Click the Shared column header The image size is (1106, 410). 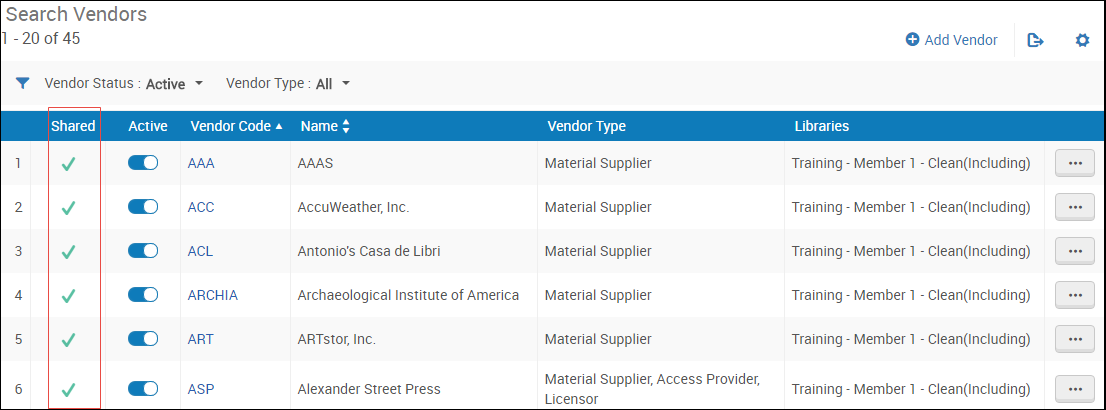click(73, 127)
